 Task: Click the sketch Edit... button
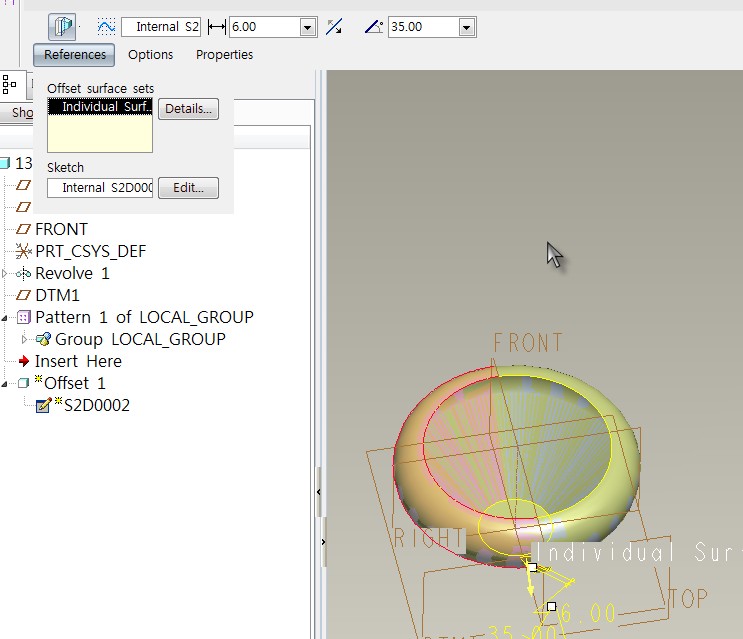click(188, 188)
